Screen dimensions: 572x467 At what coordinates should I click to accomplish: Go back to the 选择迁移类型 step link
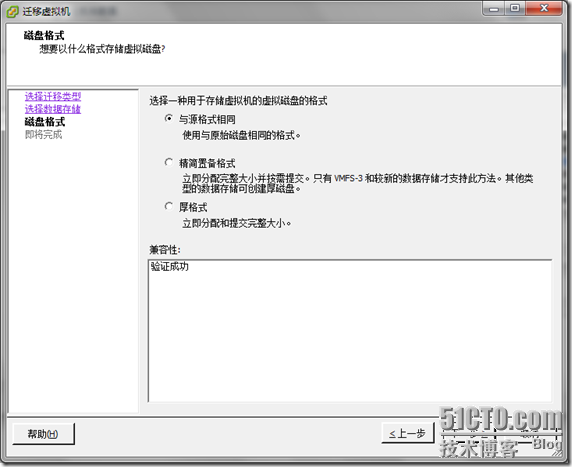tap(53, 97)
